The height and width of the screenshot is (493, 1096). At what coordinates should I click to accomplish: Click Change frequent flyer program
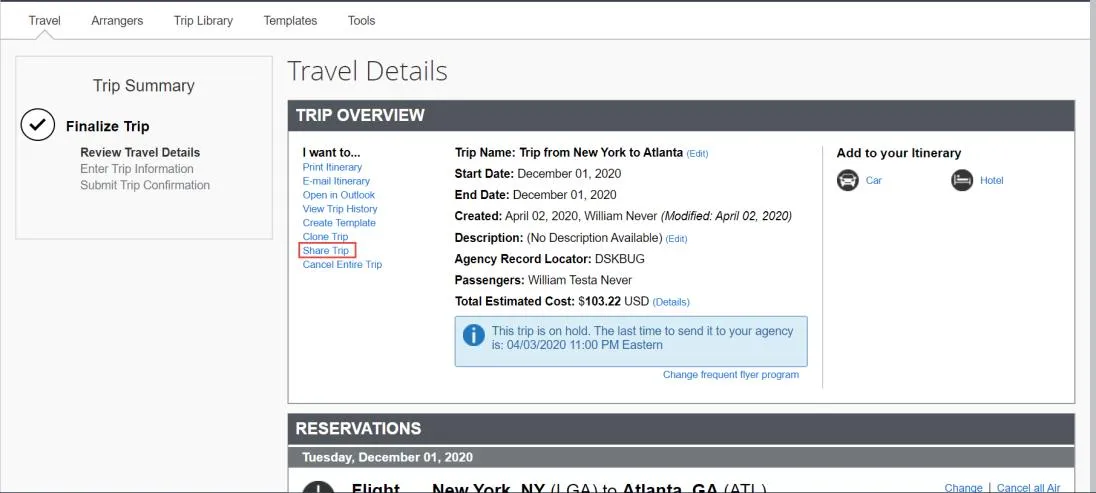pyautogui.click(x=730, y=375)
